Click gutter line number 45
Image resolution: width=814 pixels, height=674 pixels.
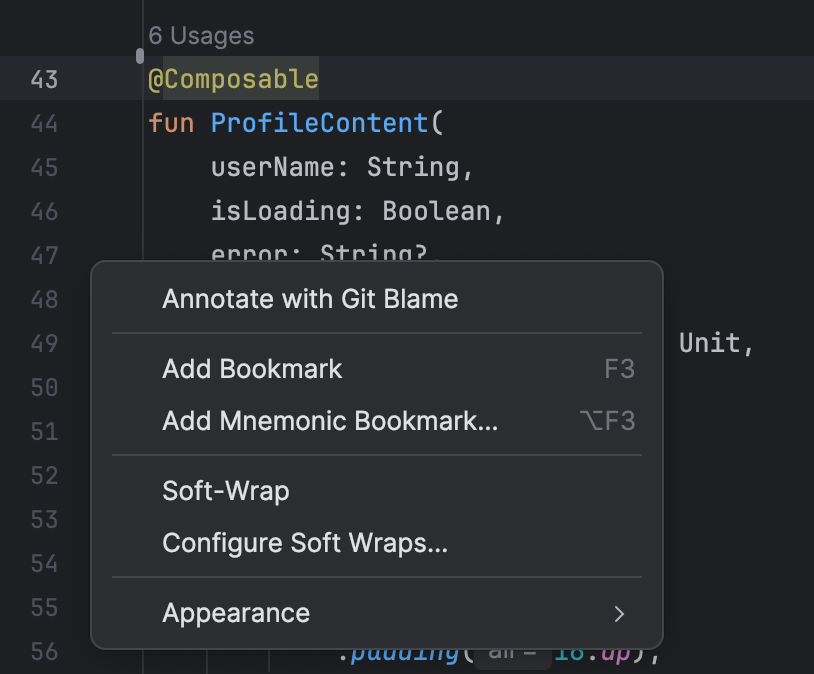click(44, 168)
